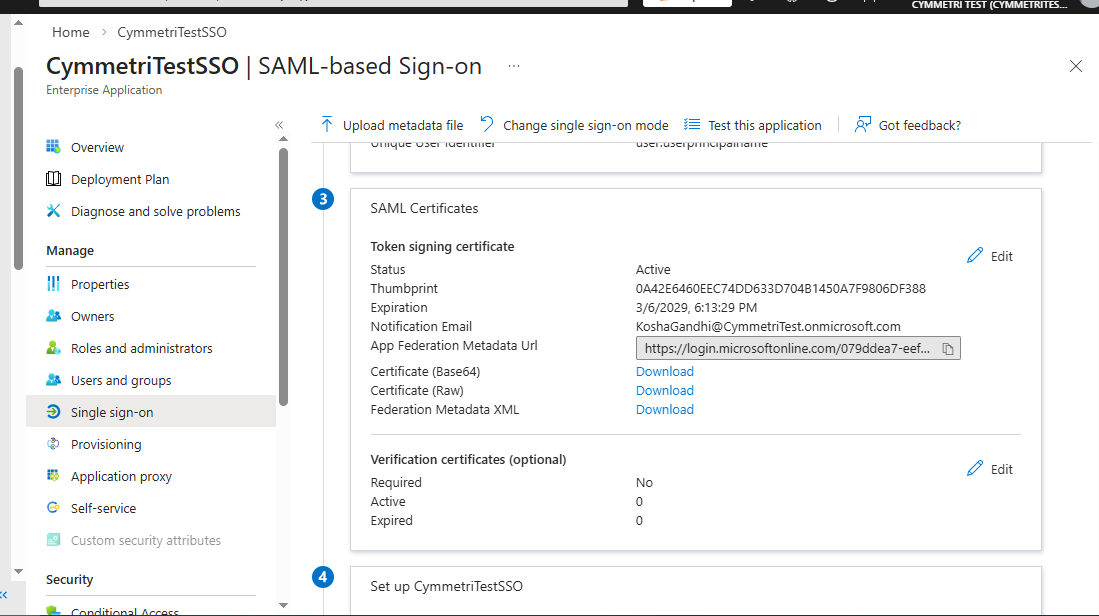
Task: Open the Overview icon in sidebar
Action: coord(53,146)
